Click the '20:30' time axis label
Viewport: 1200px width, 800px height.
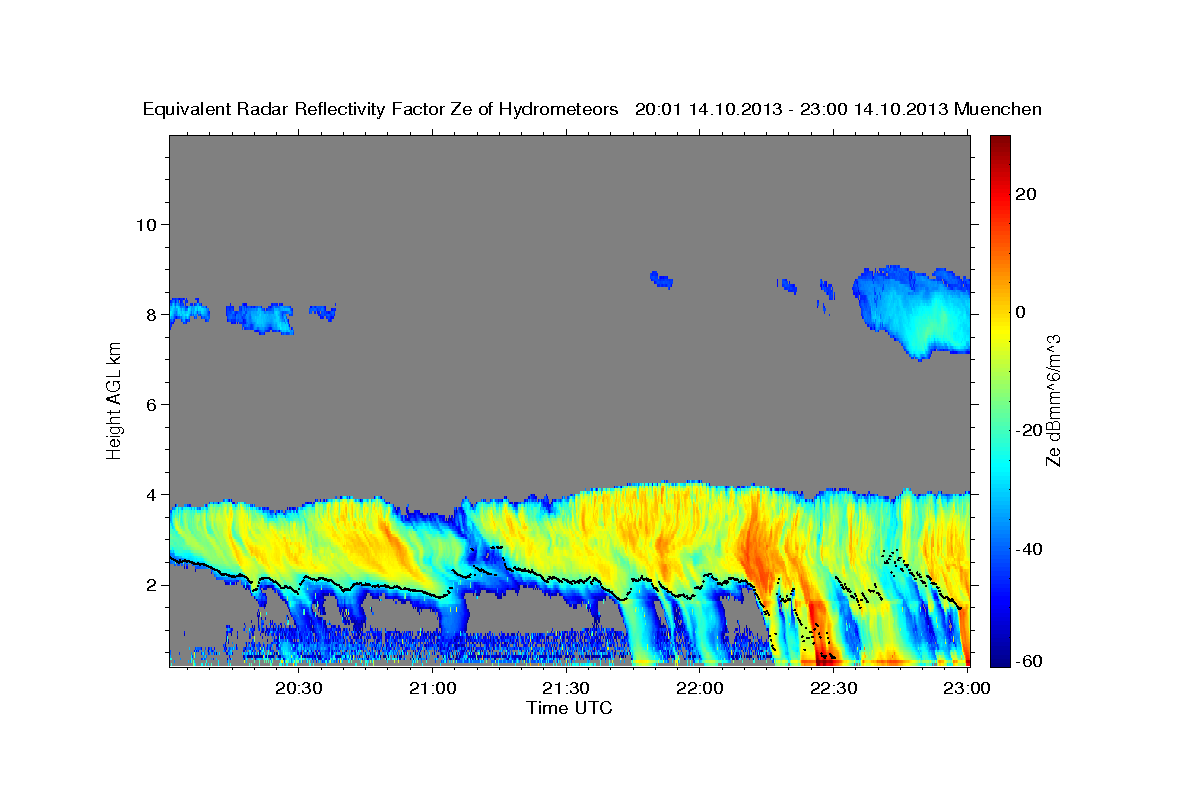[x=298, y=688]
